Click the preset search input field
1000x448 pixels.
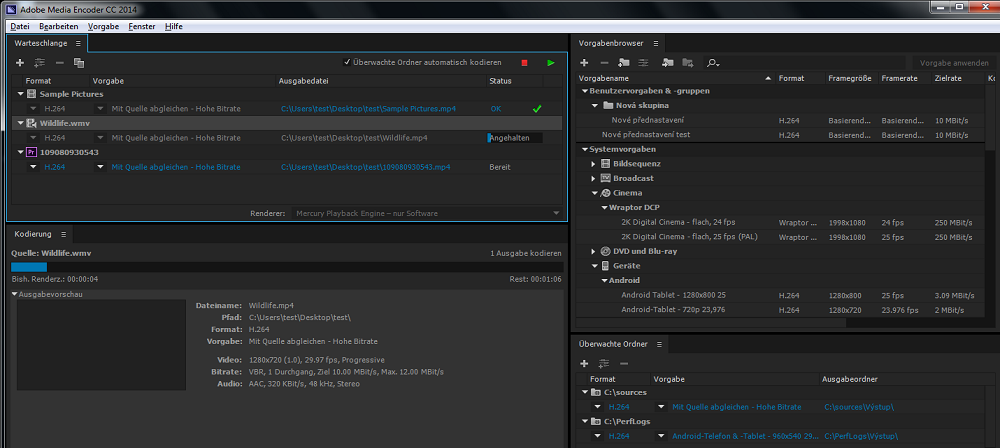click(814, 63)
